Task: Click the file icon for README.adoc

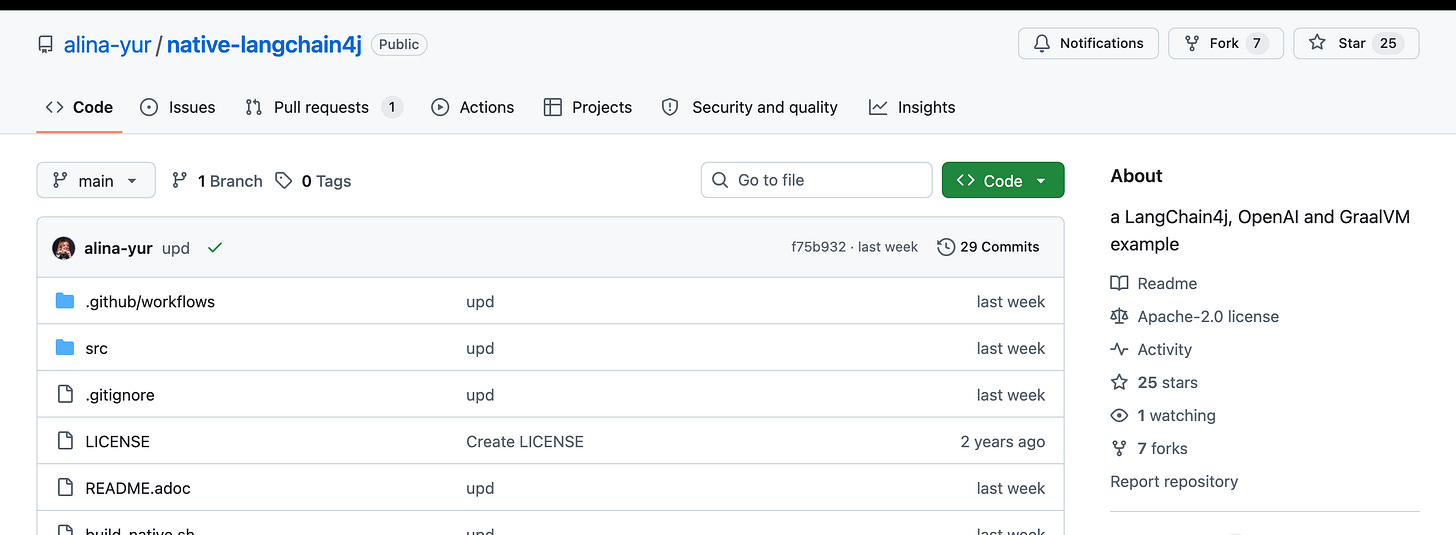Action: (65, 488)
